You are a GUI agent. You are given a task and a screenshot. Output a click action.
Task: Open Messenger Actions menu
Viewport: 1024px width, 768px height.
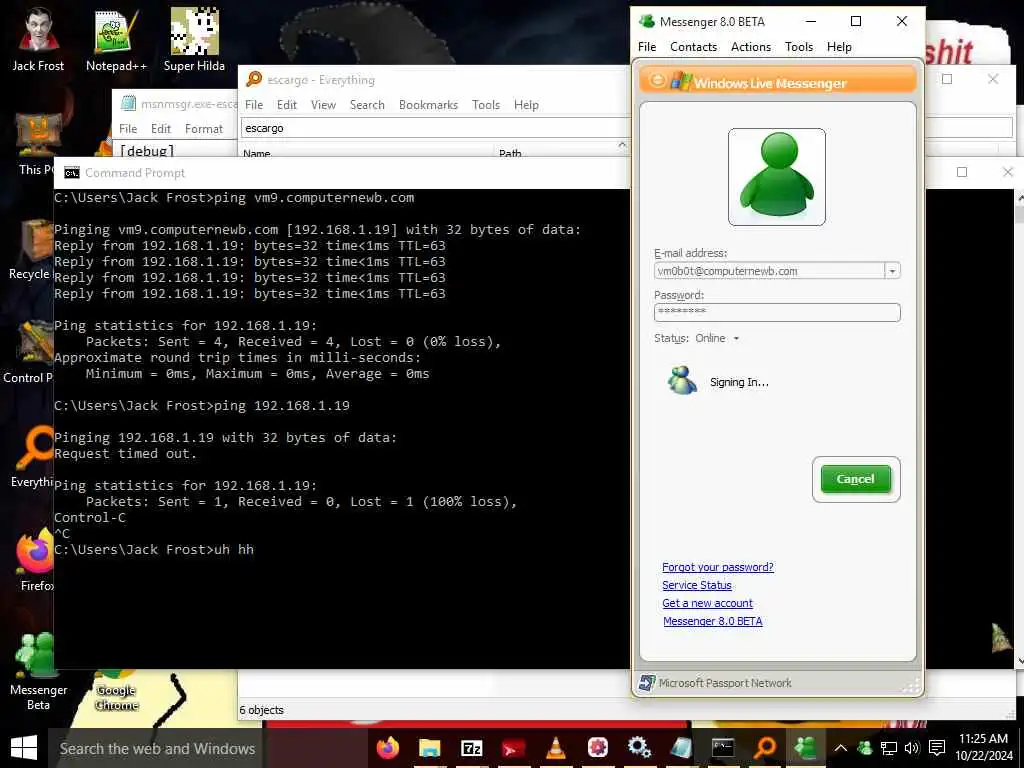pos(750,47)
